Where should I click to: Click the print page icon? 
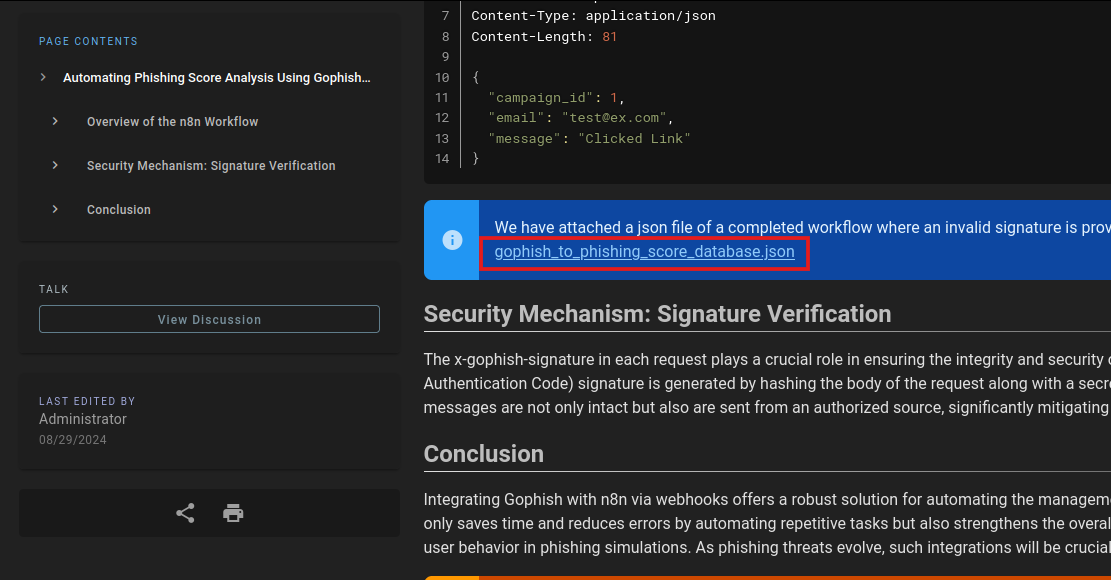click(x=233, y=513)
